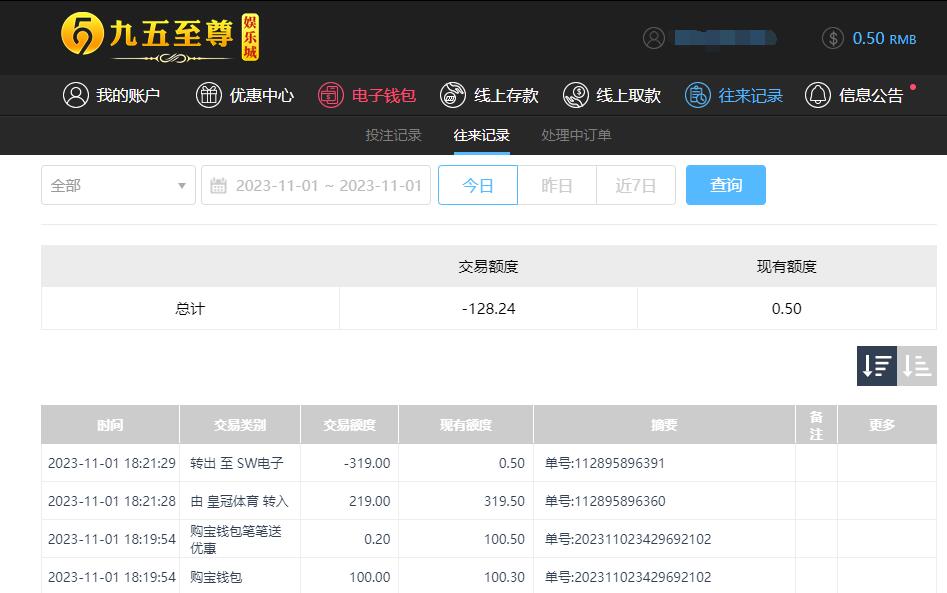Image resolution: width=947 pixels, height=593 pixels.
Task: Click the 线上存款 deposit icon
Action: click(x=453, y=95)
